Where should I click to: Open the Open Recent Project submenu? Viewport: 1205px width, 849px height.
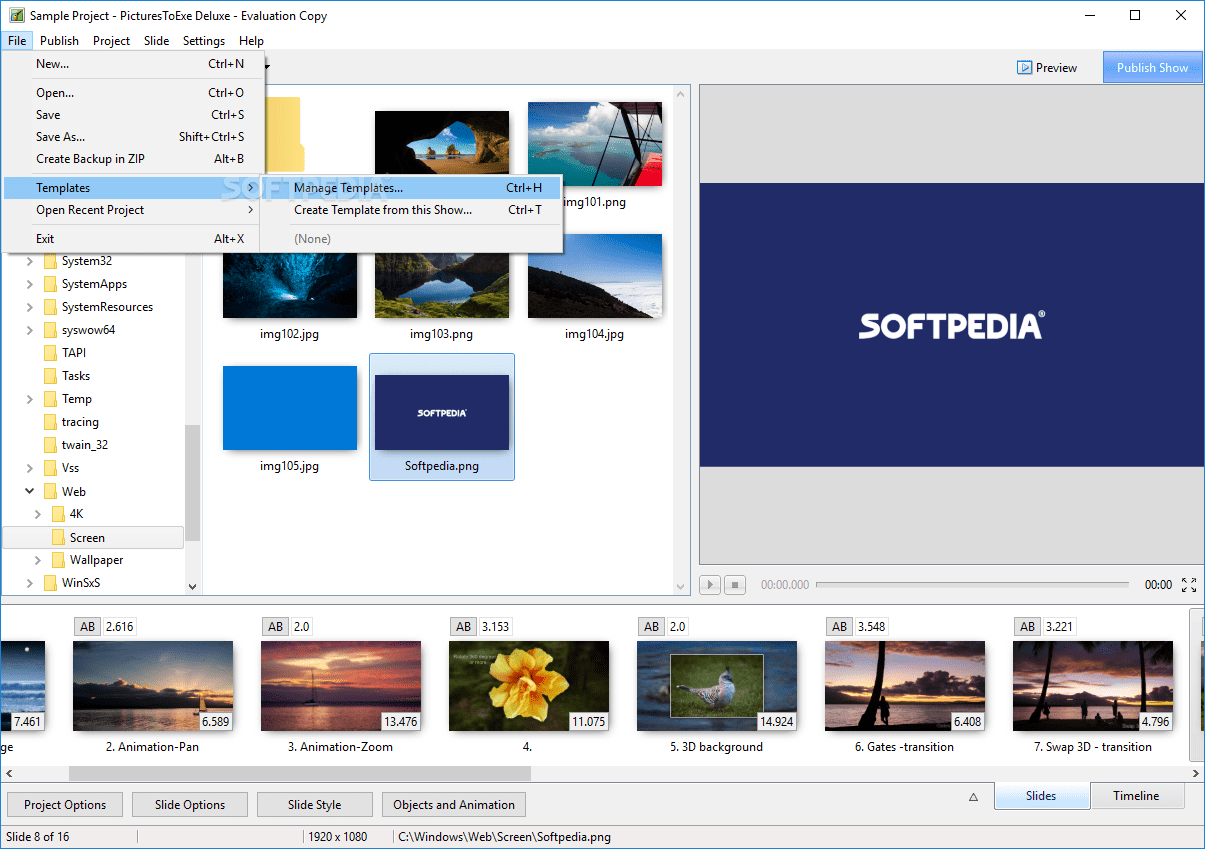(x=133, y=210)
